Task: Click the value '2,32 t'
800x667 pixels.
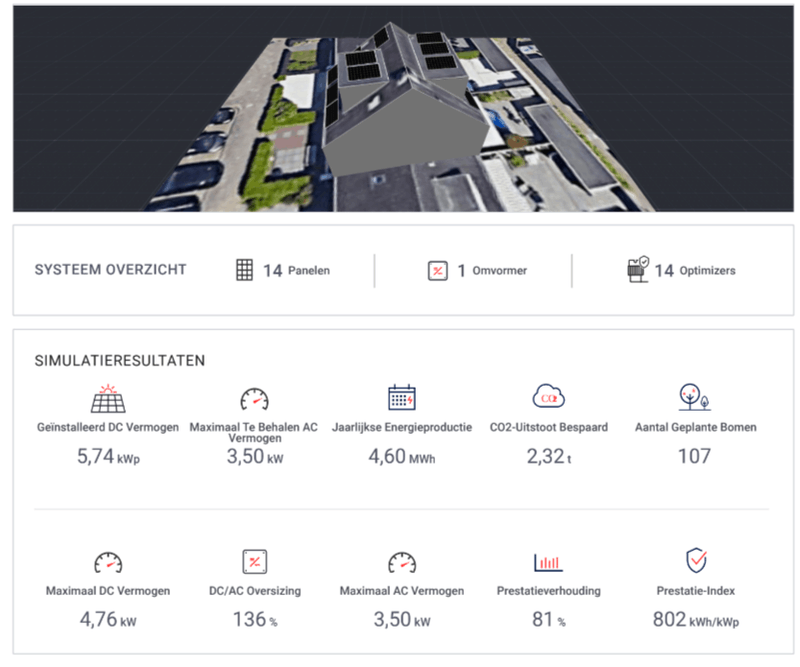Action: (x=549, y=456)
